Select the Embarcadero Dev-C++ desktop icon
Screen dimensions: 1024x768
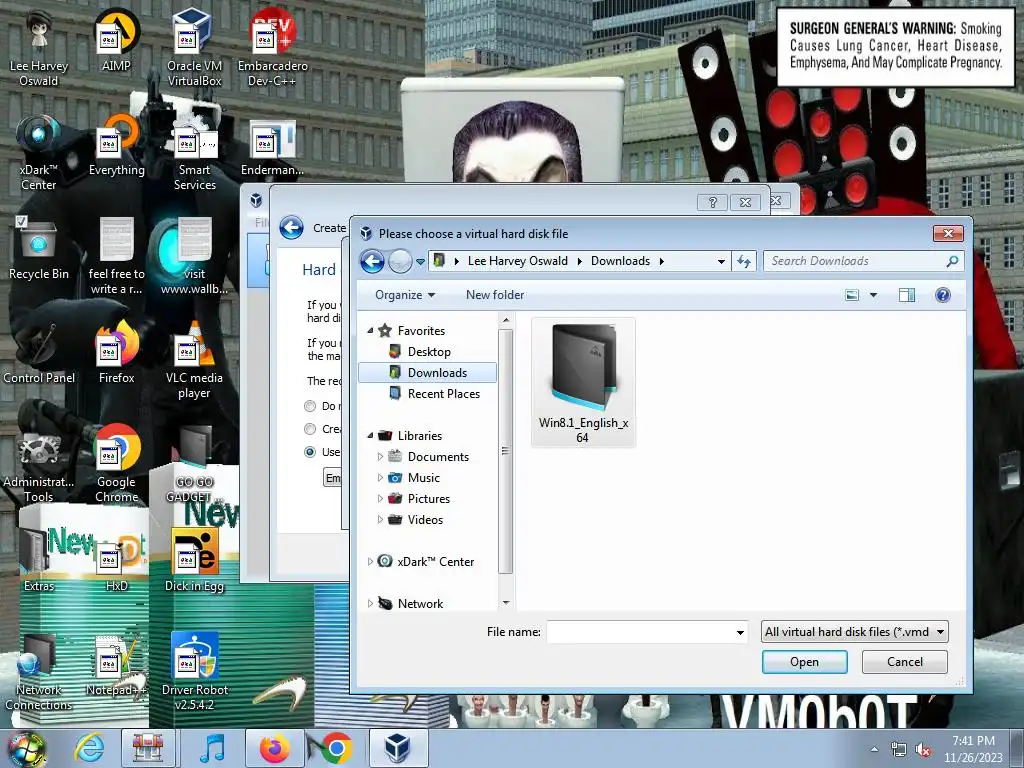tap(272, 47)
